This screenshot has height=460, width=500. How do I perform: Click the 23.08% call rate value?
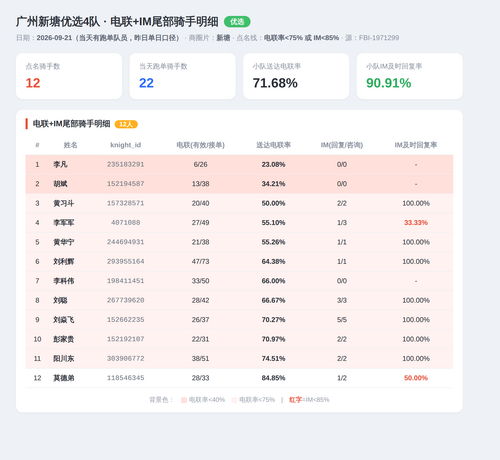coord(273,164)
